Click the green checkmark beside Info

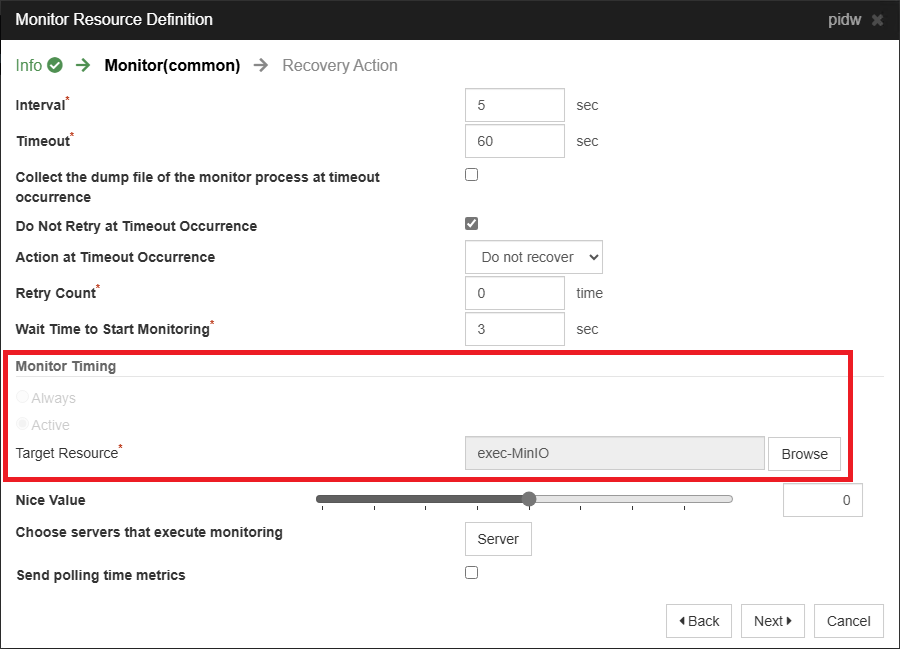pyautogui.click(x=52, y=65)
